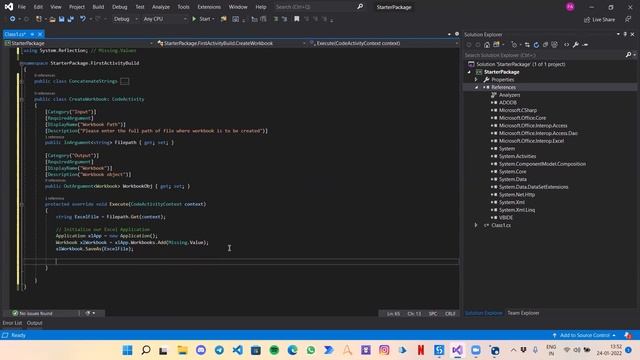Open the StarterPackage project scope dropdown
This screenshot has width=640, height=360.
[x=79, y=43]
